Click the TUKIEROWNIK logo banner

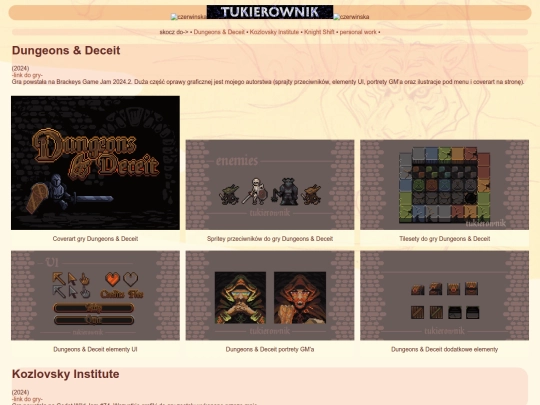point(270,12)
